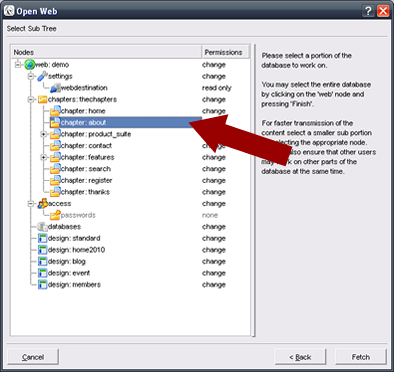Click the icon of chapter: features
Image resolution: width=394 pixels, height=372 pixels.
[55, 157]
